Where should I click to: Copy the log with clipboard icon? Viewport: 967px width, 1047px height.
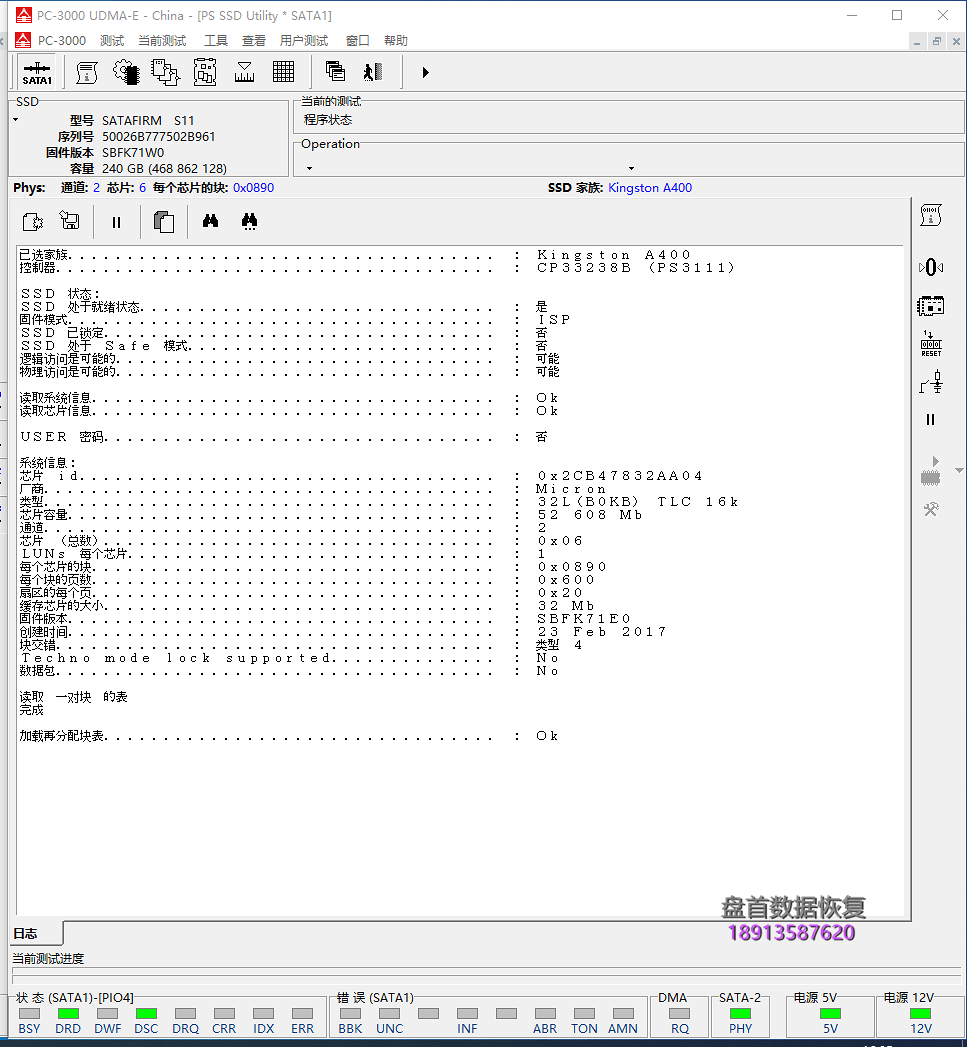click(x=164, y=222)
